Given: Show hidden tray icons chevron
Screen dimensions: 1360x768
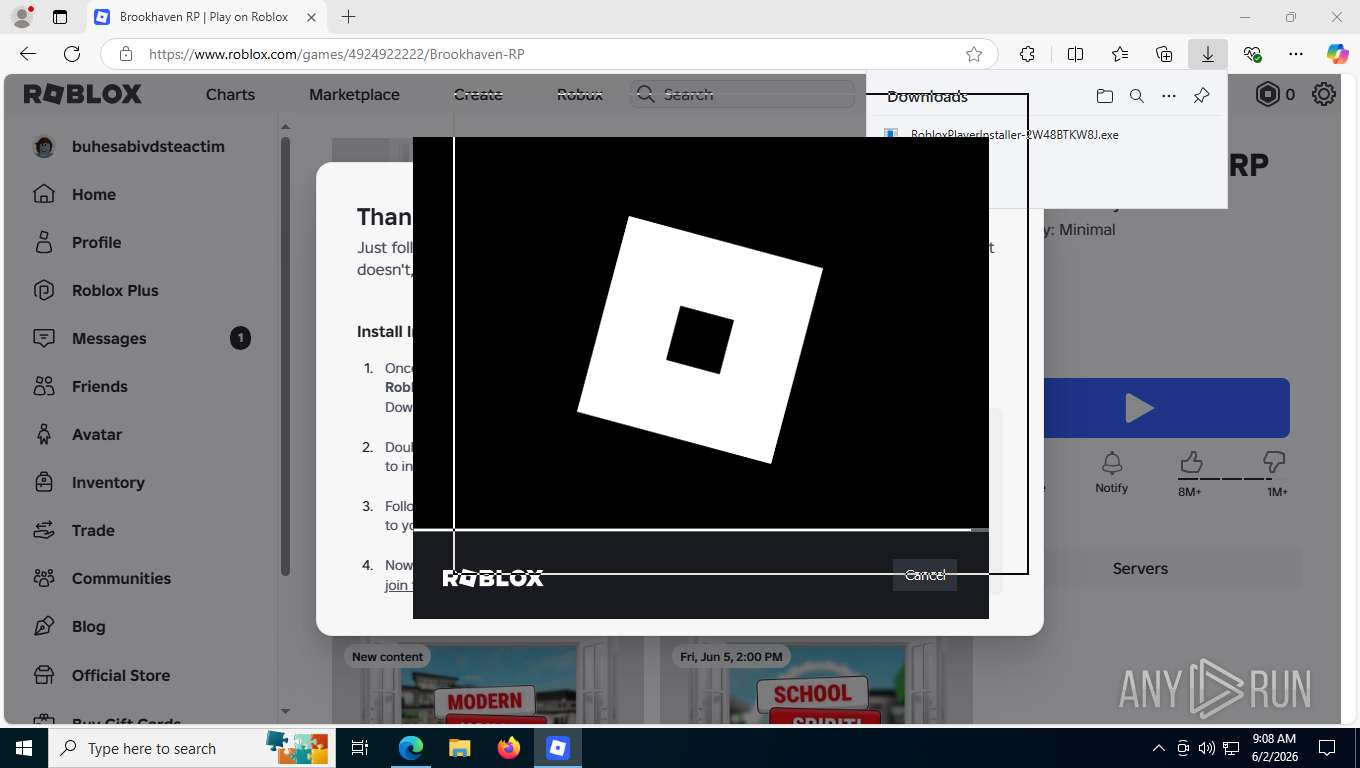Looking at the screenshot, I should 1159,748.
